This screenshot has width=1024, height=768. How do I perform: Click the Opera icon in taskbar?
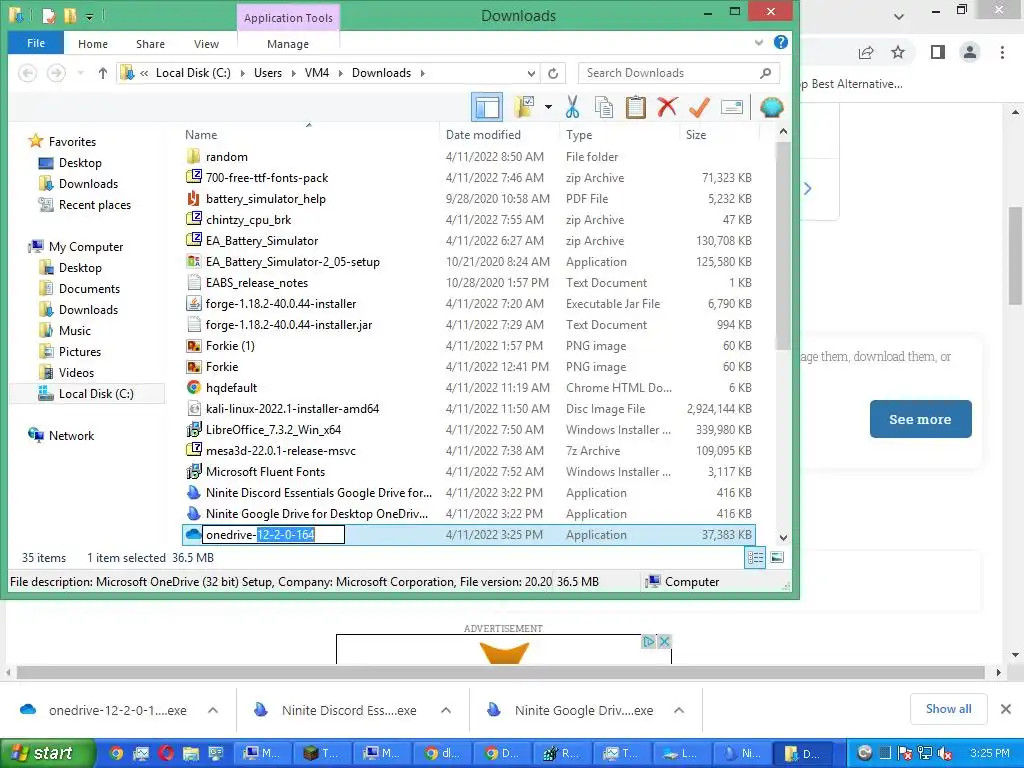[166, 754]
